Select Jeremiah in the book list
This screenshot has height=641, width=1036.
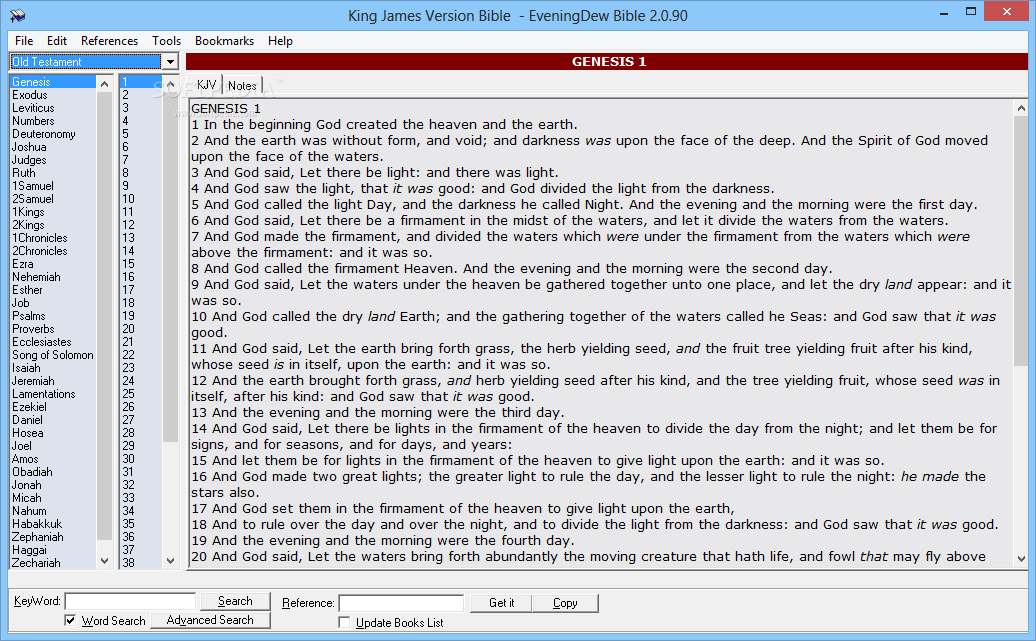click(x=53, y=381)
